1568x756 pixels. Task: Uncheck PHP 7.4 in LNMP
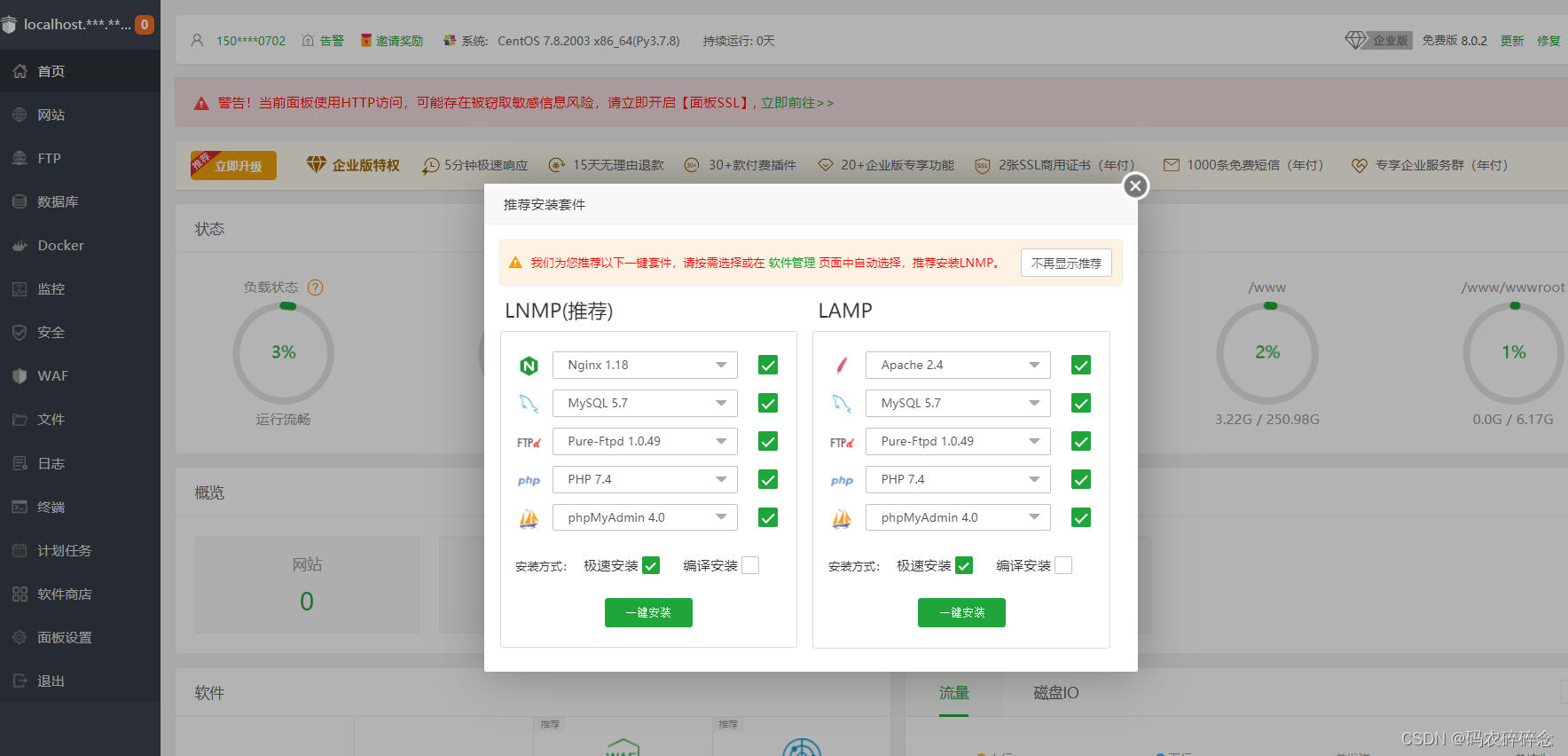pos(768,479)
